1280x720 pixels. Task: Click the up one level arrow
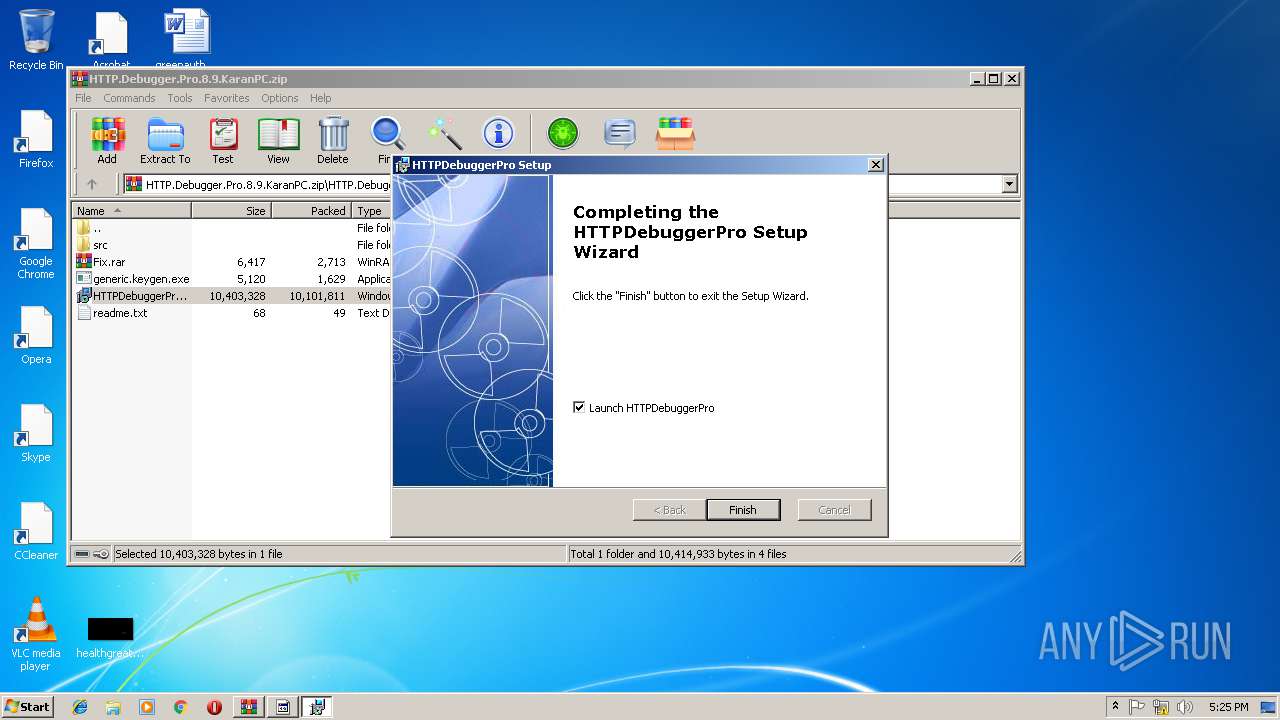coord(92,184)
